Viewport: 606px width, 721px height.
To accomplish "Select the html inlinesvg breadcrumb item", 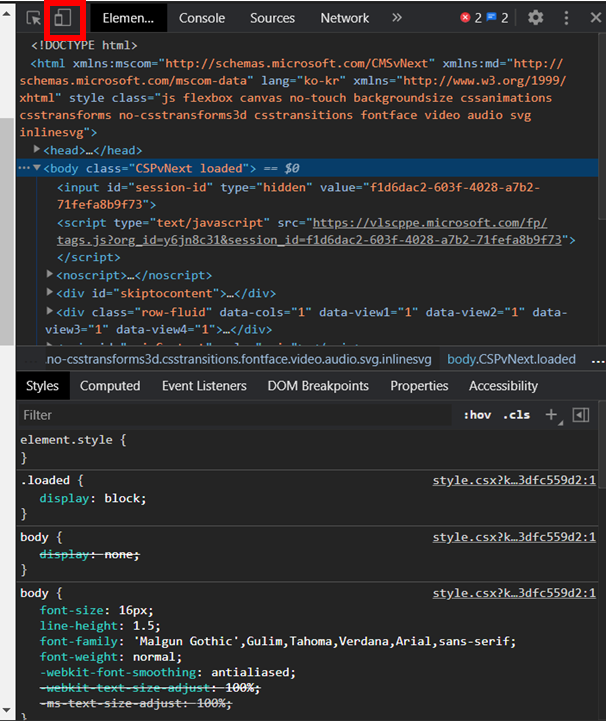I will point(239,359).
